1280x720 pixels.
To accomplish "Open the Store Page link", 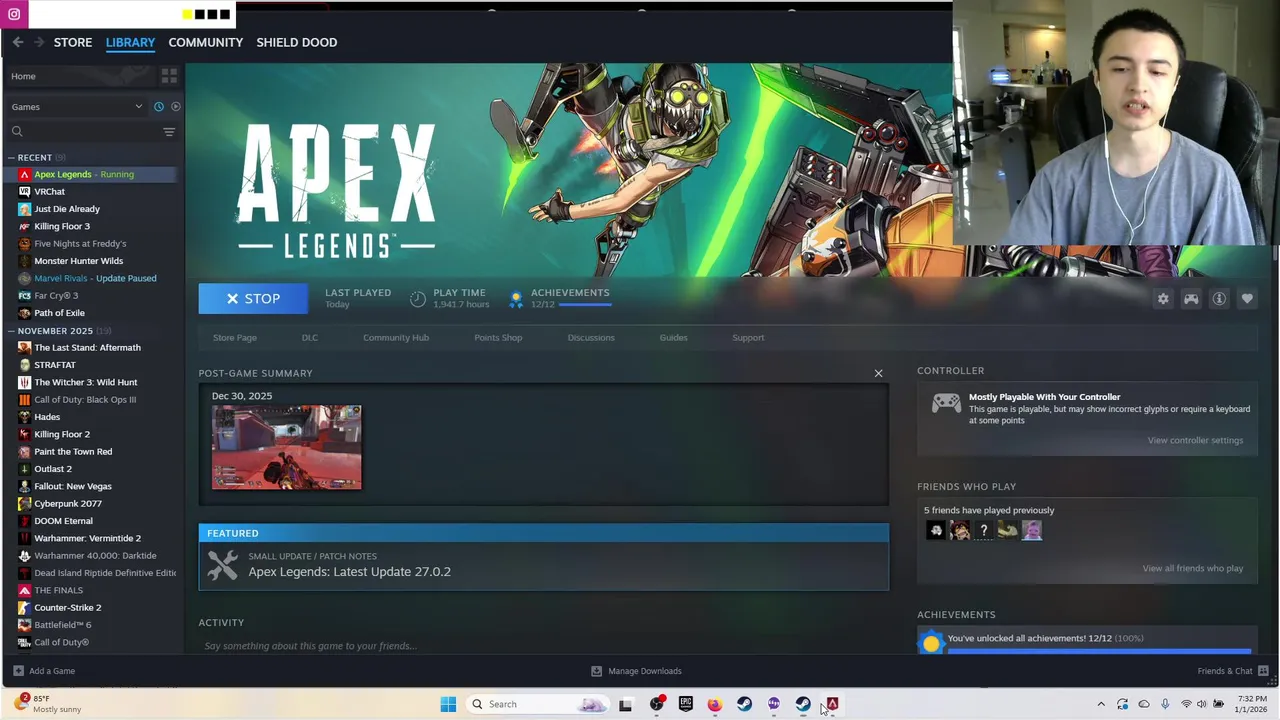I will tap(234, 338).
